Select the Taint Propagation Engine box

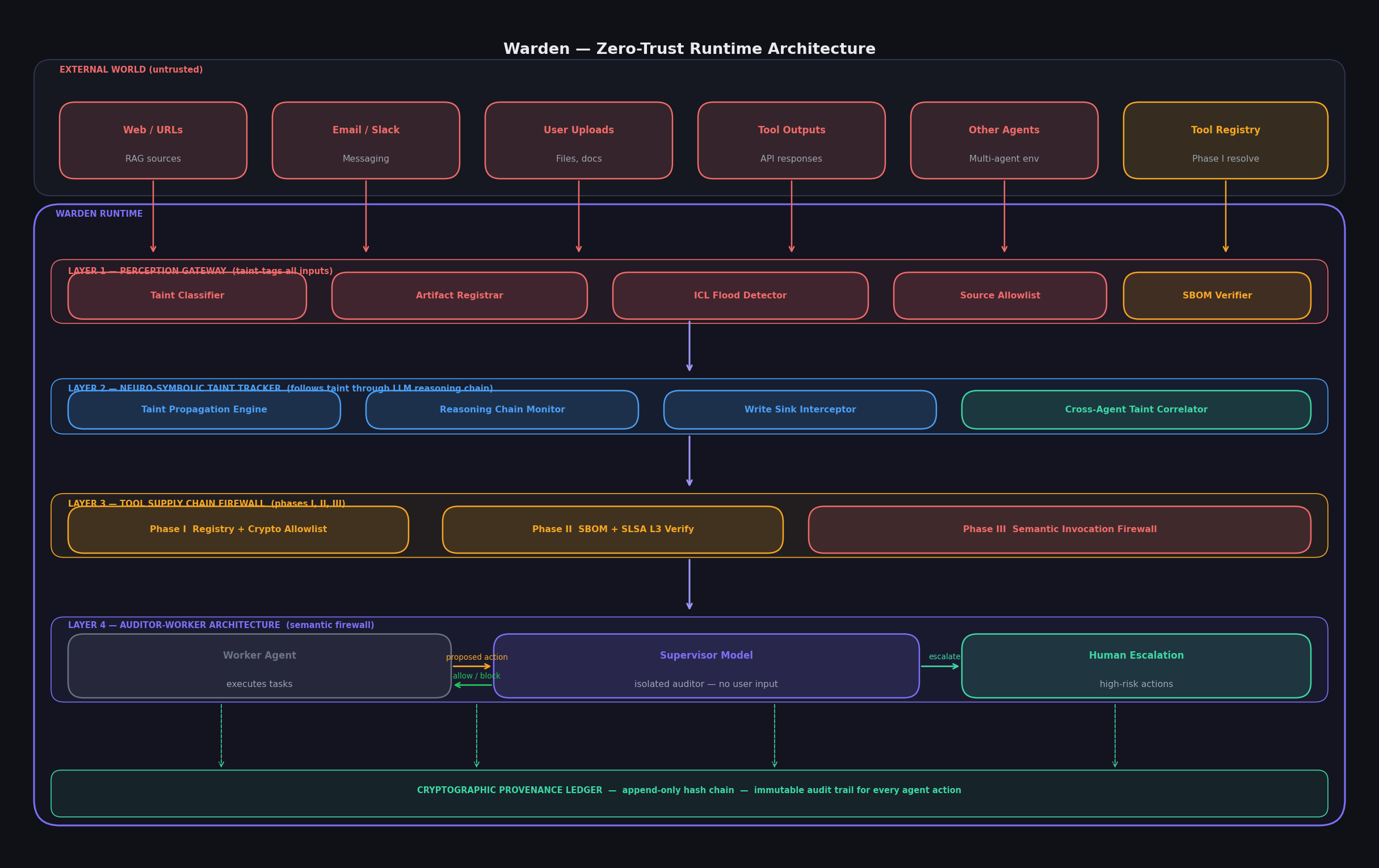(204, 410)
